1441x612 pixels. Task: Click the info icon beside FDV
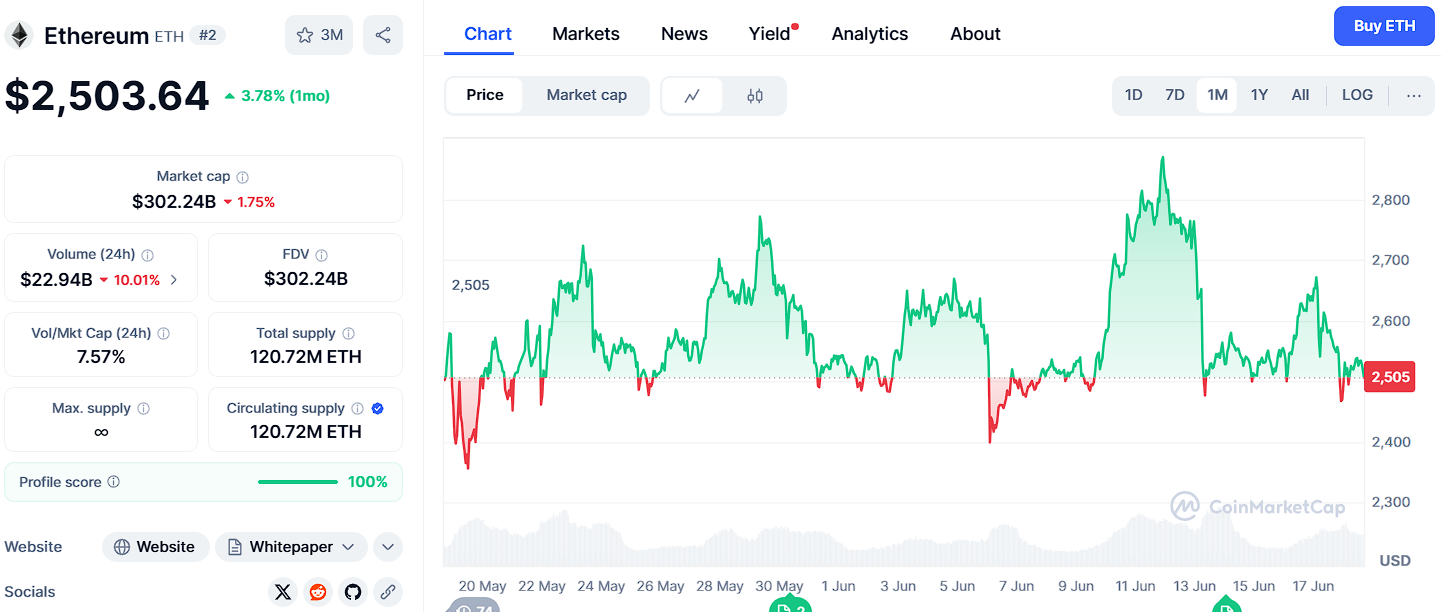[321, 255]
